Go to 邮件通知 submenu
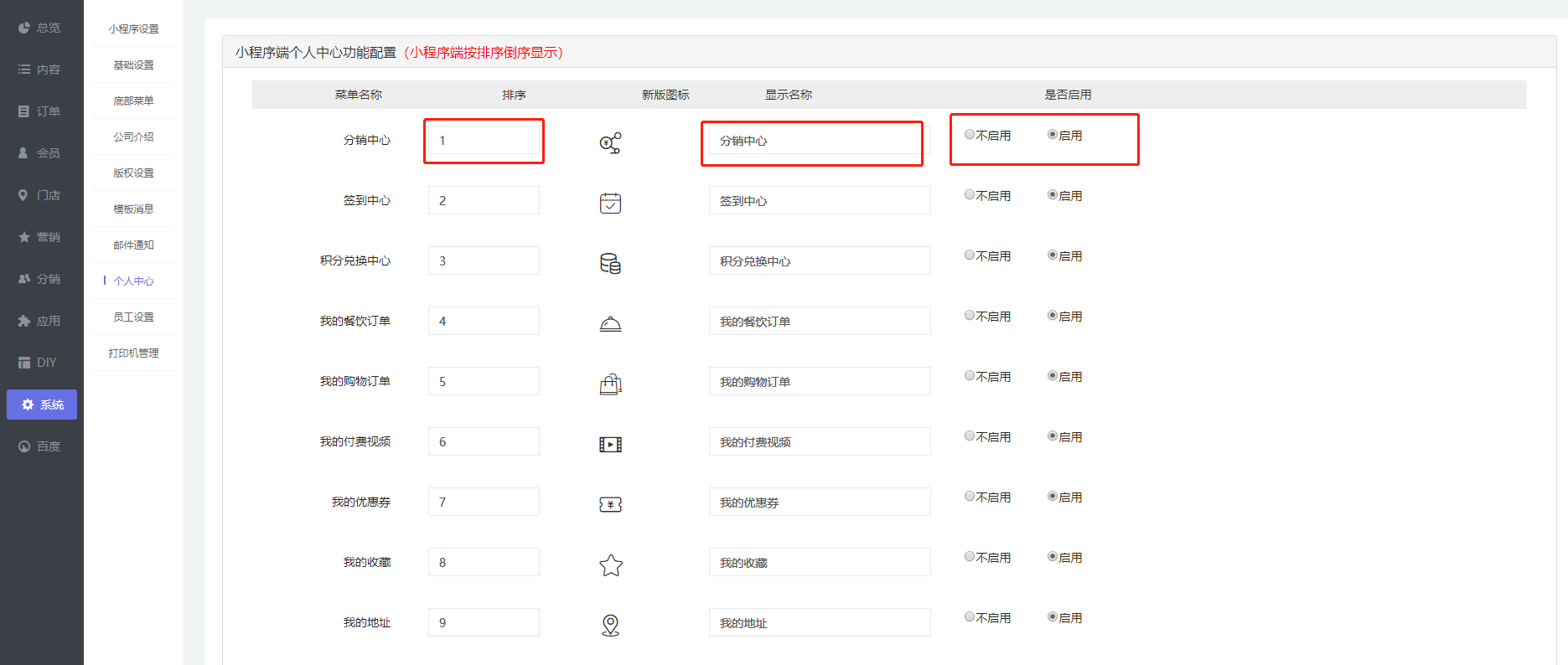The height and width of the screenshot is (665, 1568). point(133,245)
